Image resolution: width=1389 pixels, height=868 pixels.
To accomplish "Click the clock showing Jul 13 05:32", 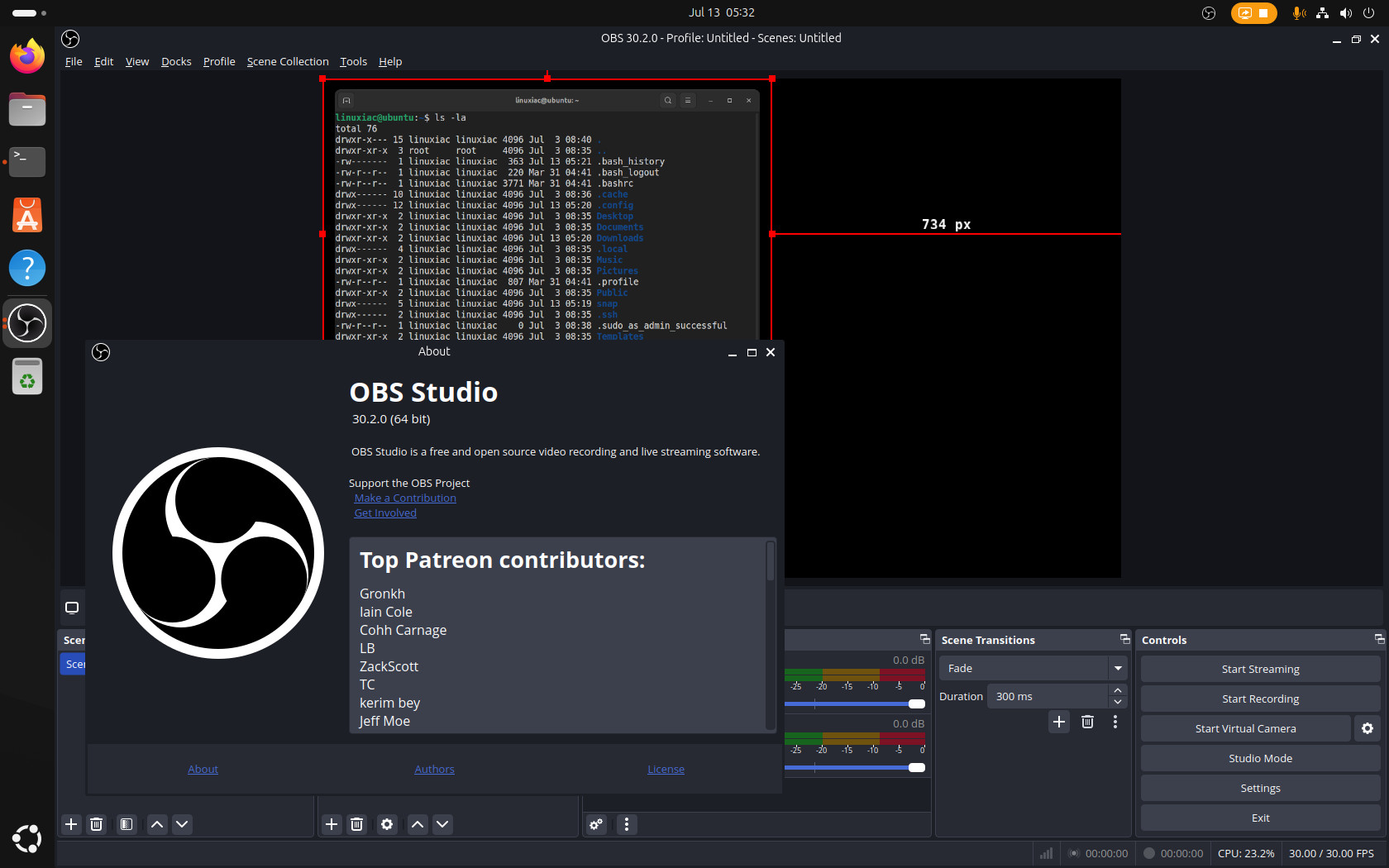I will click(721, 12).
